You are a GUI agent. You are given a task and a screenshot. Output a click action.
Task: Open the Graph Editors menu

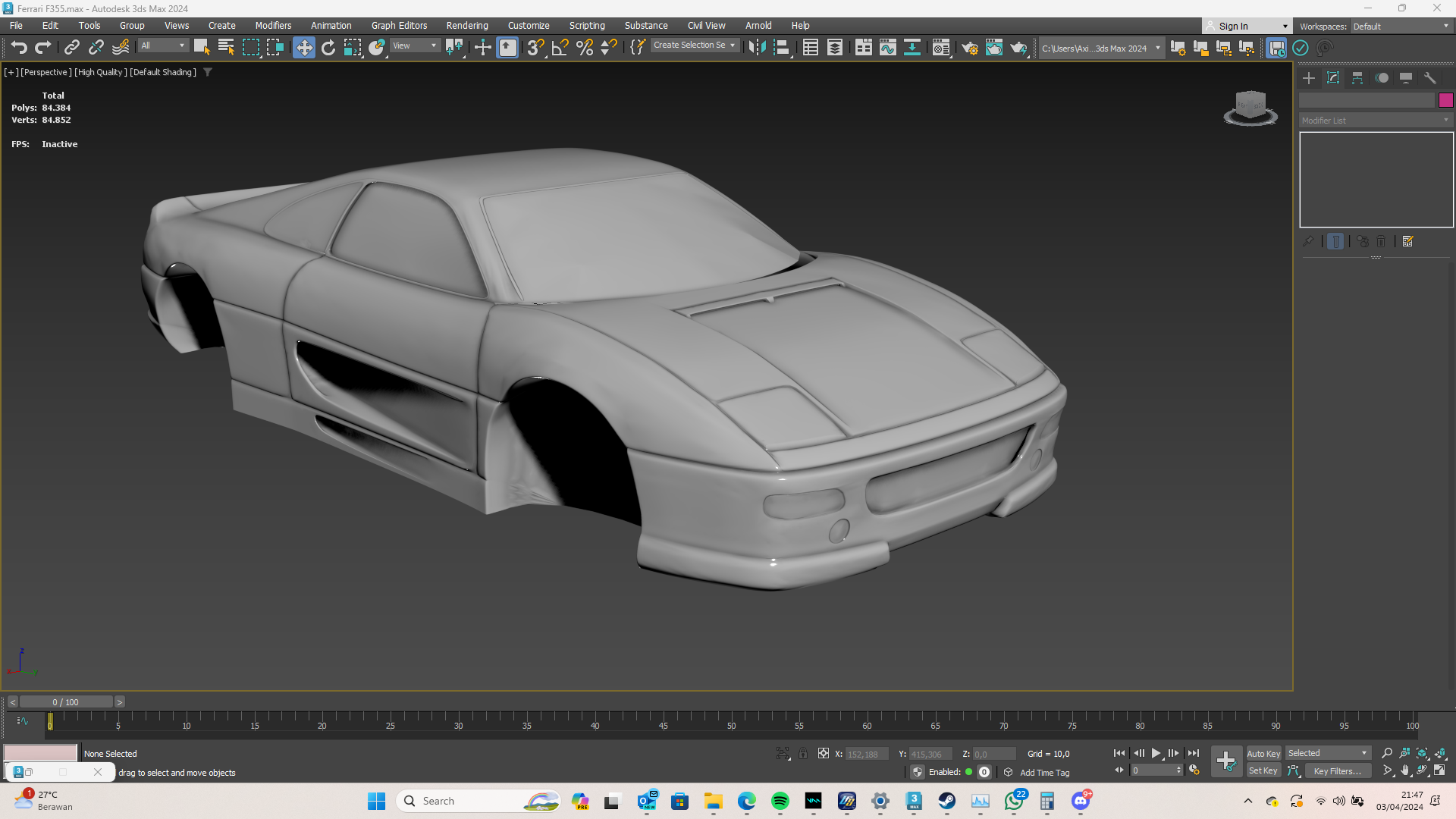point(399,25)
